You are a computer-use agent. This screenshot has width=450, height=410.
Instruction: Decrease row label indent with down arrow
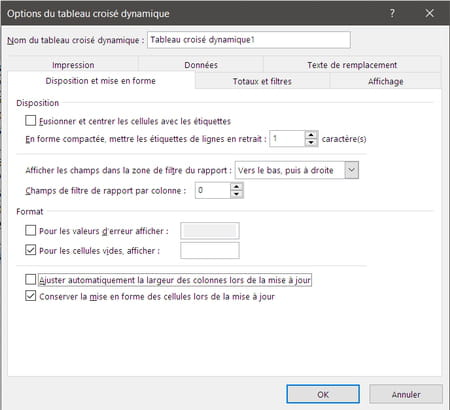311,143
